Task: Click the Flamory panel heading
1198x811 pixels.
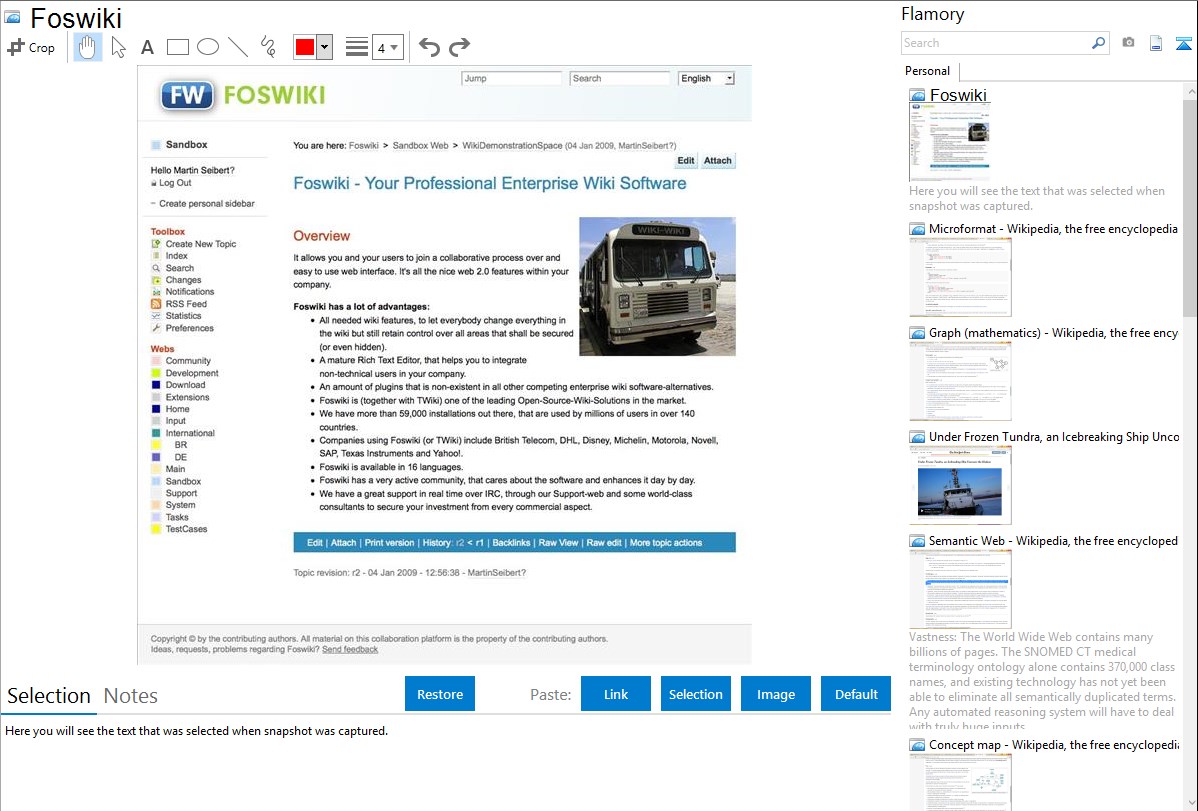Action: [932, 14]
